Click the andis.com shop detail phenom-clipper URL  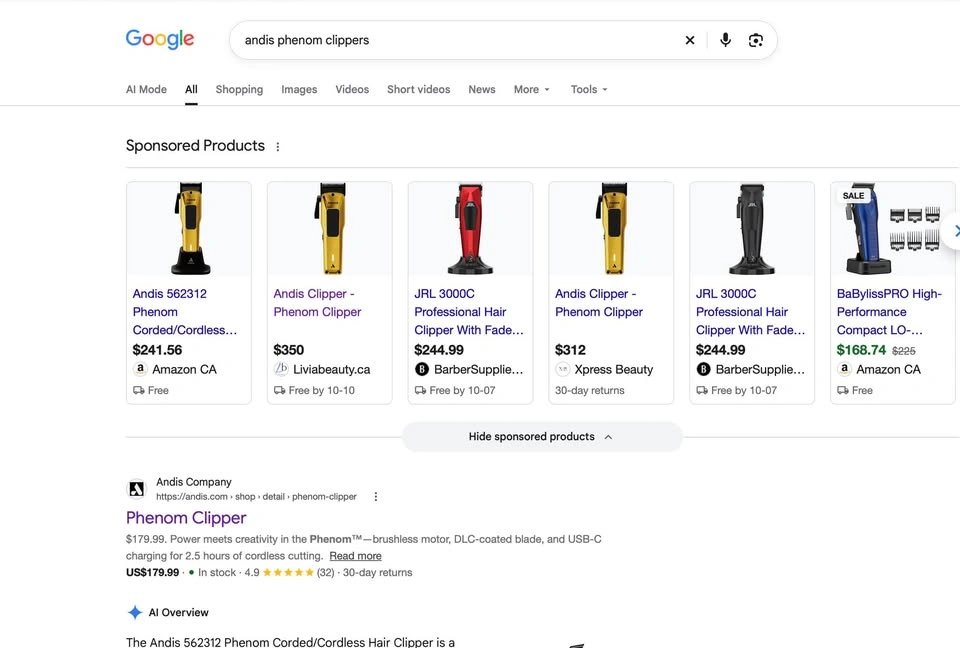coord(256,497)
